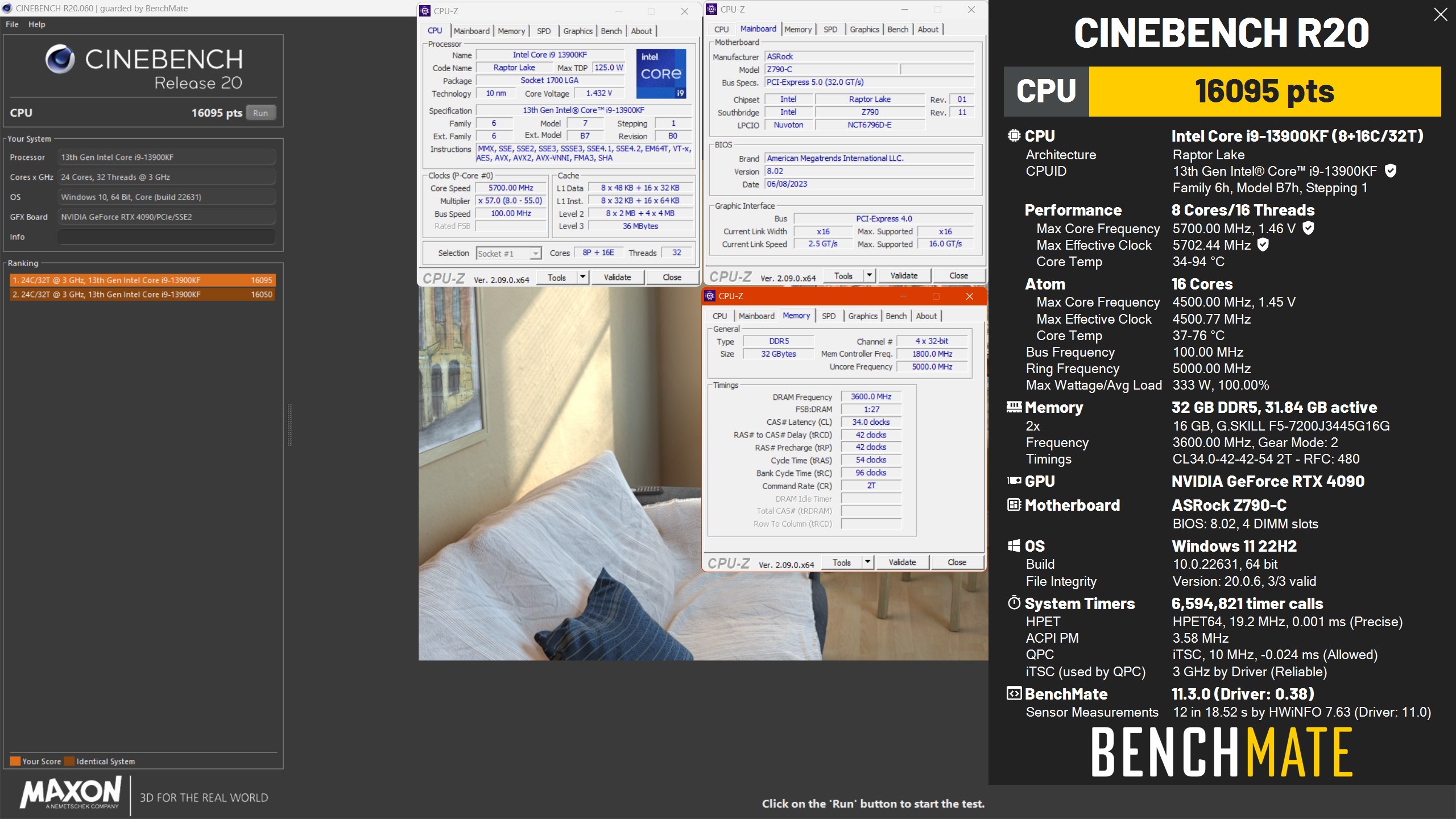Click the yellow 16095 pts score banner
Viewport: 1456px width, 819px height.
point(1265,92)
